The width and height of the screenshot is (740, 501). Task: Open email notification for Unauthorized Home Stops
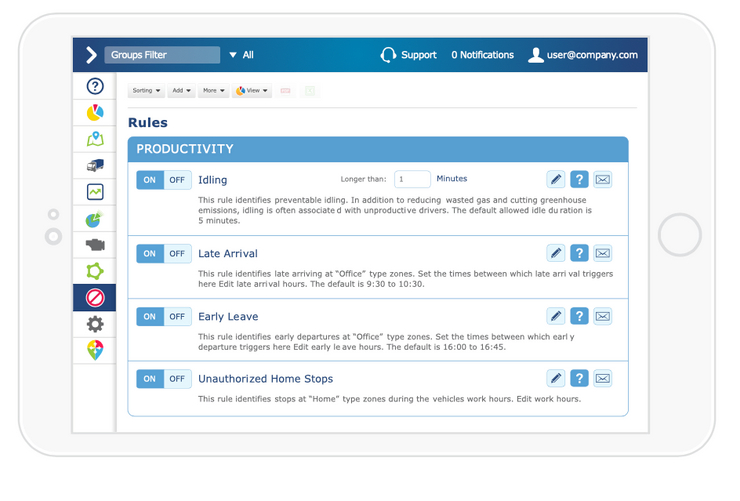(603, 378)
